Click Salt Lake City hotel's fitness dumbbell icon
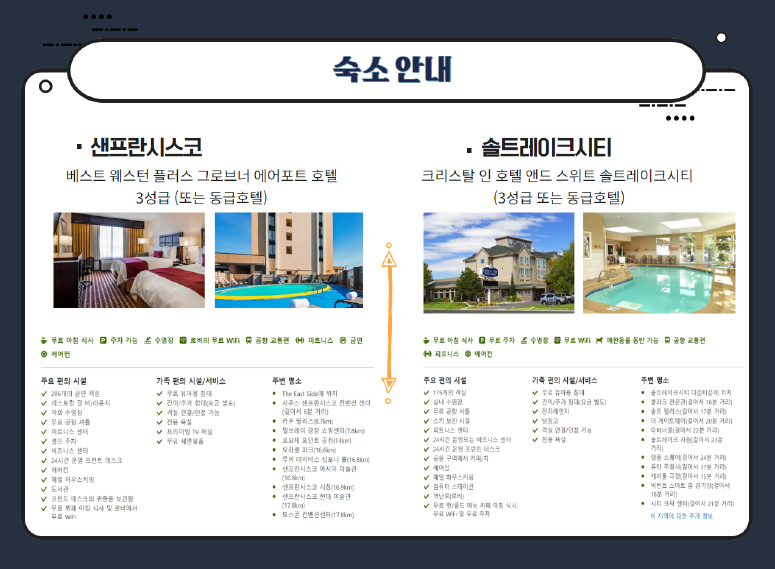This screenshot has width=775, height=569. point(428,354)
